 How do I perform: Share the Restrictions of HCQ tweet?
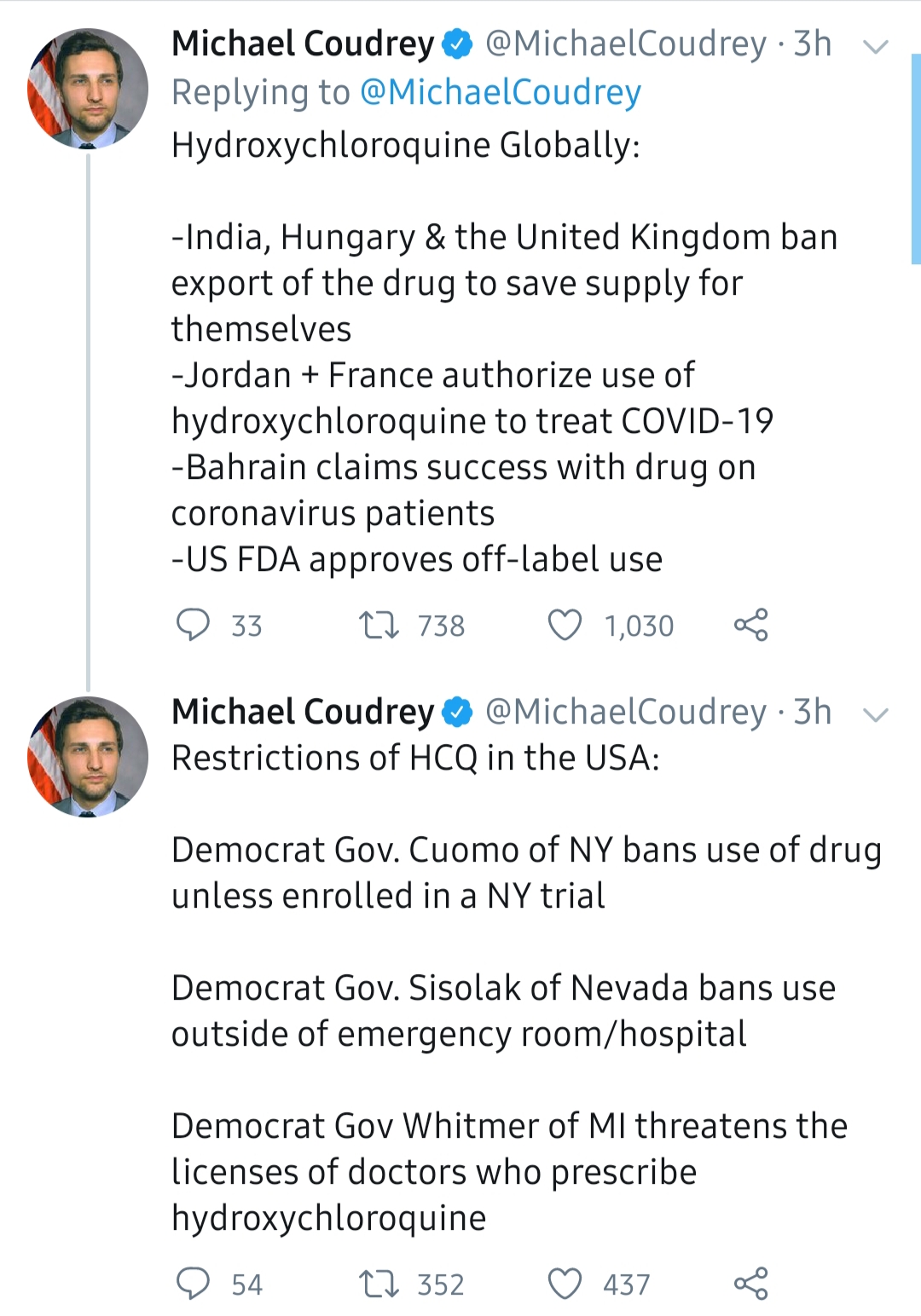tap(750, 1284)
